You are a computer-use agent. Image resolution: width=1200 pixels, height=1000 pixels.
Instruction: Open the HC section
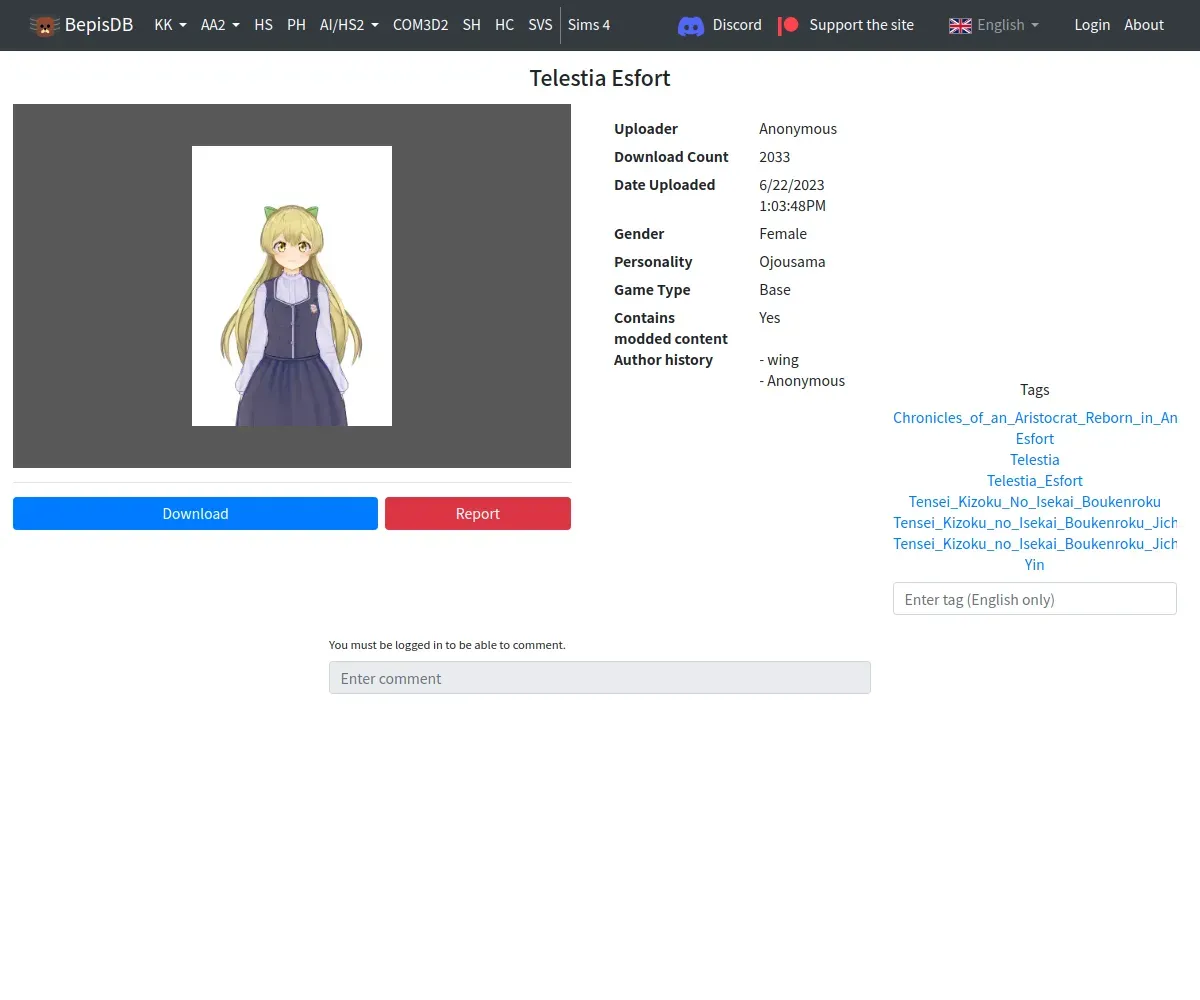pos(505,25)
